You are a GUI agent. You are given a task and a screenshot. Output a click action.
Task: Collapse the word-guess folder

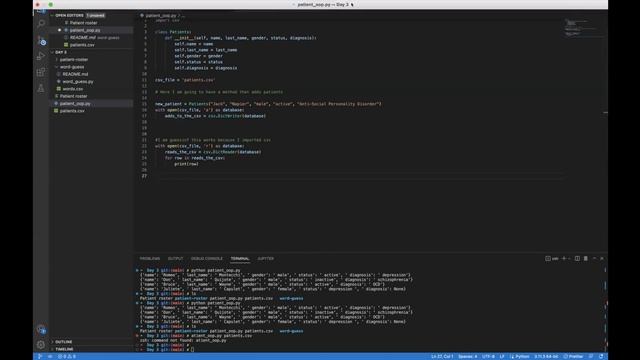coord(72,67)
